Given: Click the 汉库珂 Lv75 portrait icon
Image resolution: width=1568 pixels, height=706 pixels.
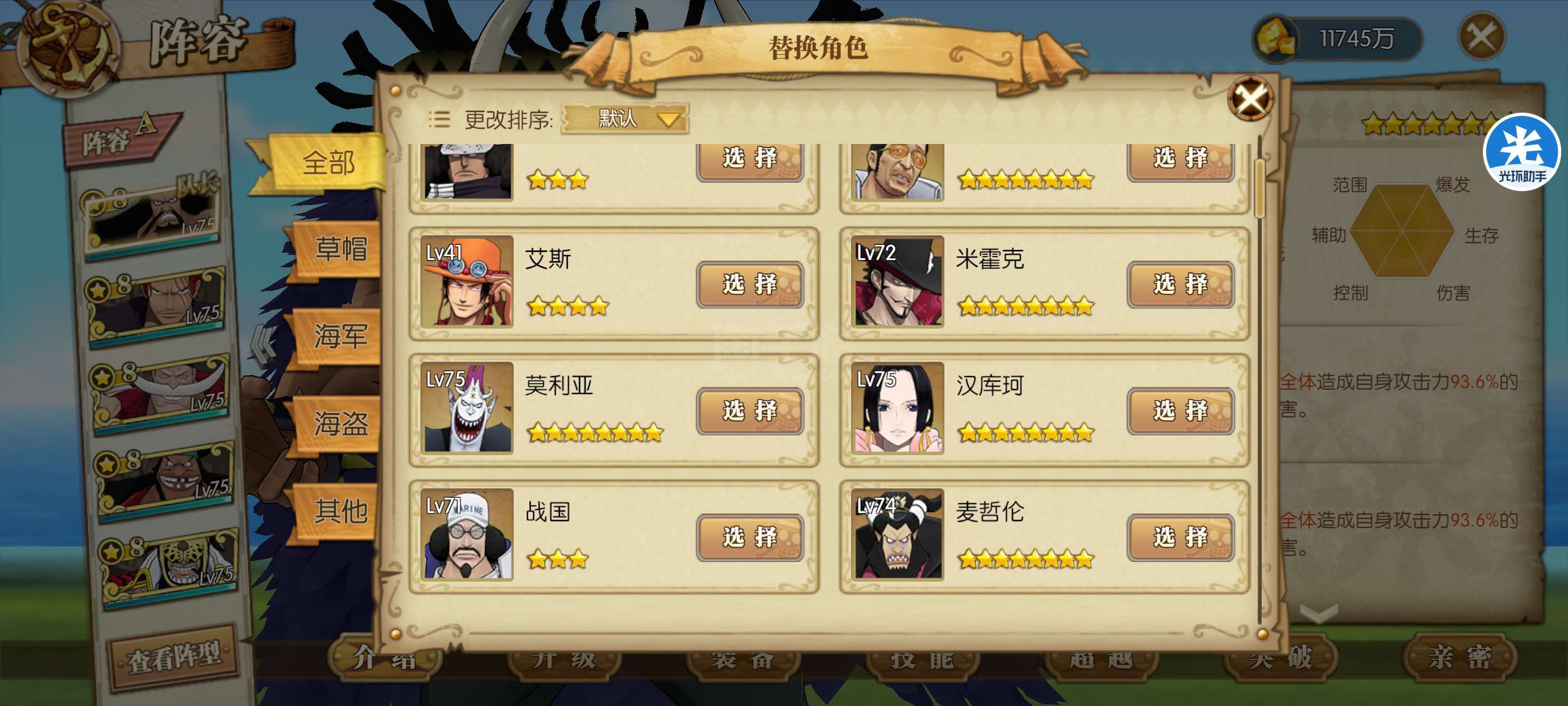Looking at the screenshot, I should pyautogui.click(x=898, y=408).
